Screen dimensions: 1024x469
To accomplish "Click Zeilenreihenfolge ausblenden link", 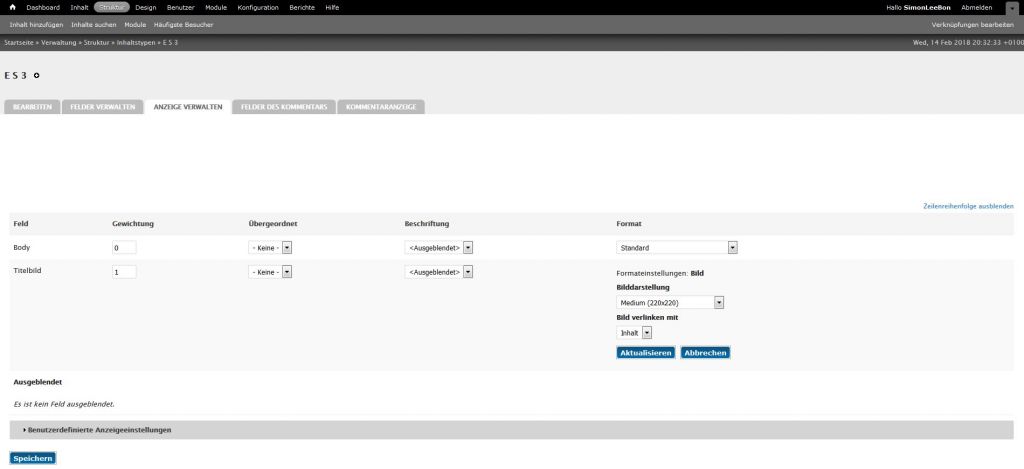I will tap(968, 205).
